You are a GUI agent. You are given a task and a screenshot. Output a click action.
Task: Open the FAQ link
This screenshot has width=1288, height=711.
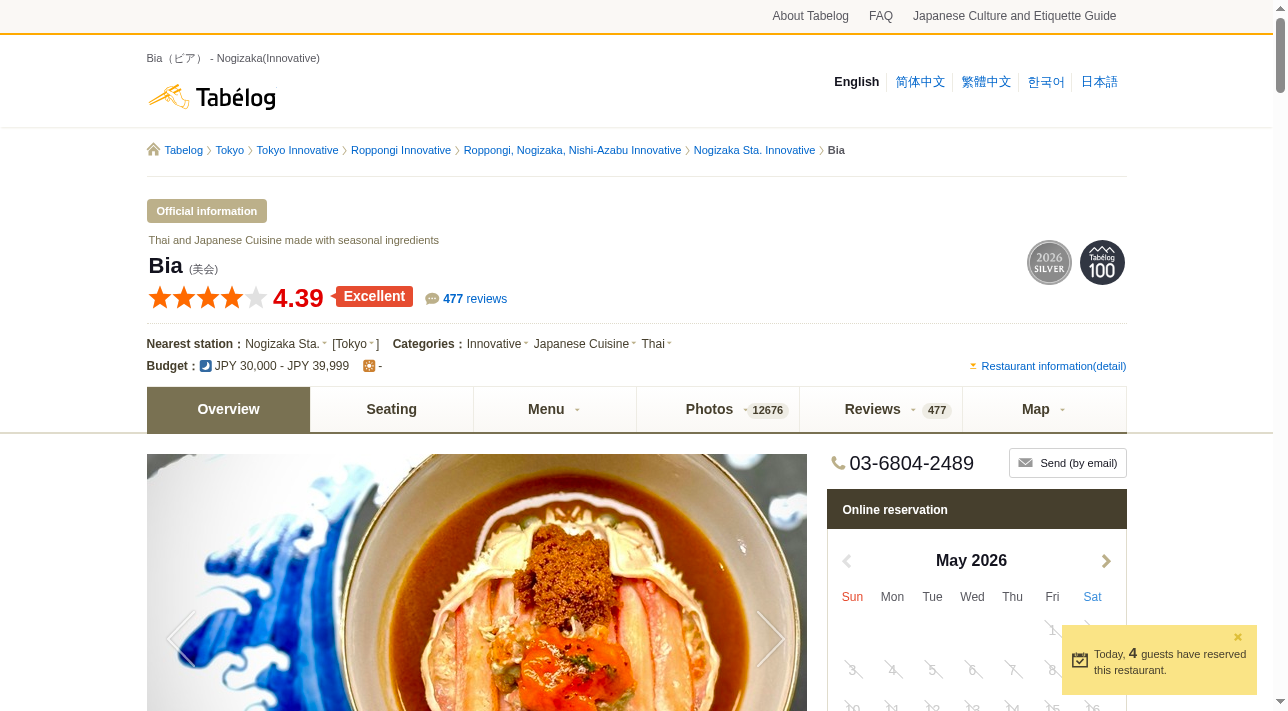pyautogui.click(x=881, y=16)
